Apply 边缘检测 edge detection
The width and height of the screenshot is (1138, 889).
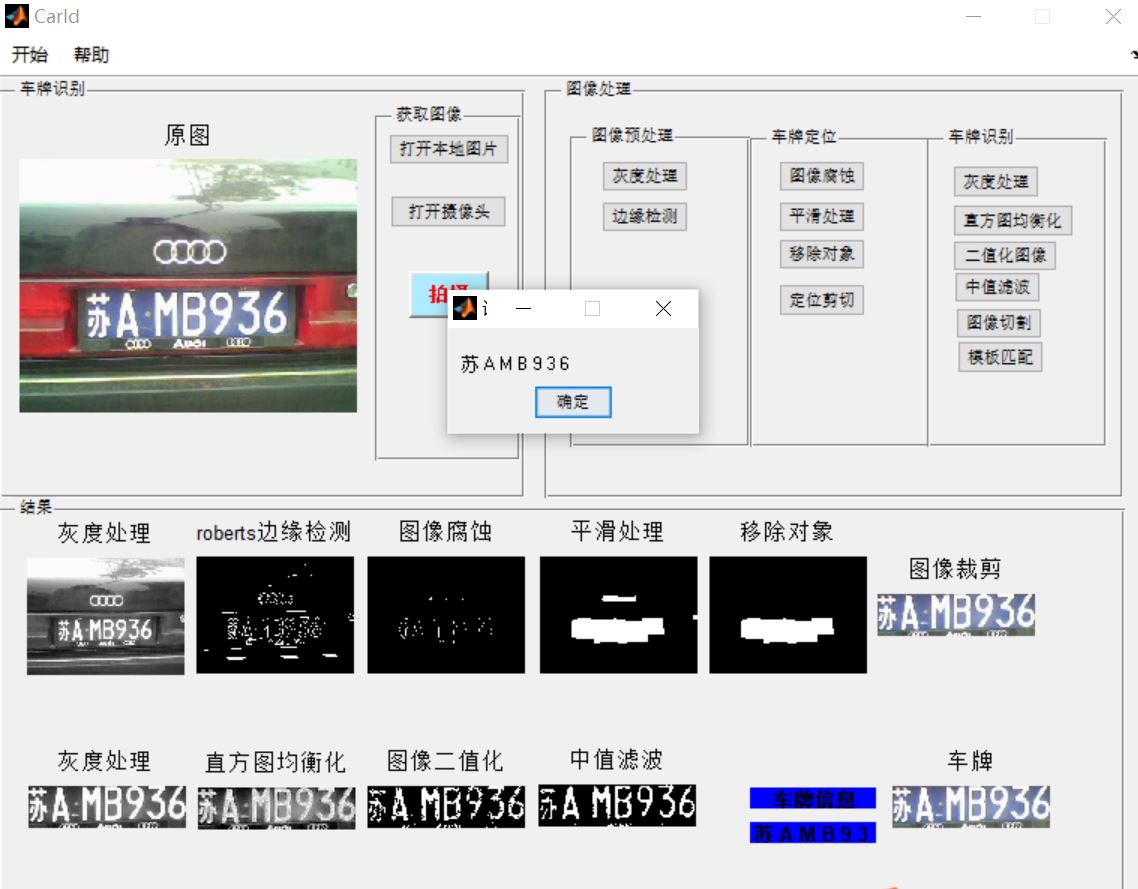(645, 216)
